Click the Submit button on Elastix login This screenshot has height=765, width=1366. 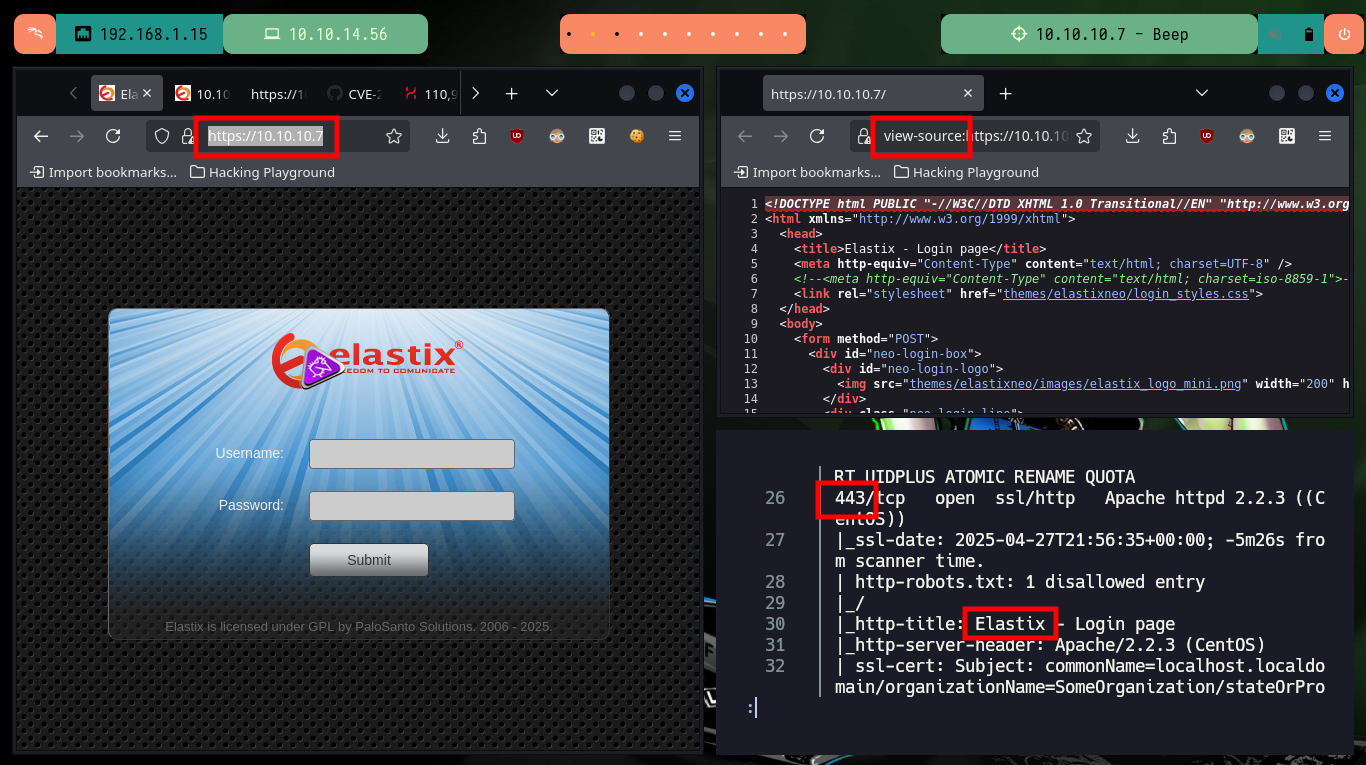(369, 560)
